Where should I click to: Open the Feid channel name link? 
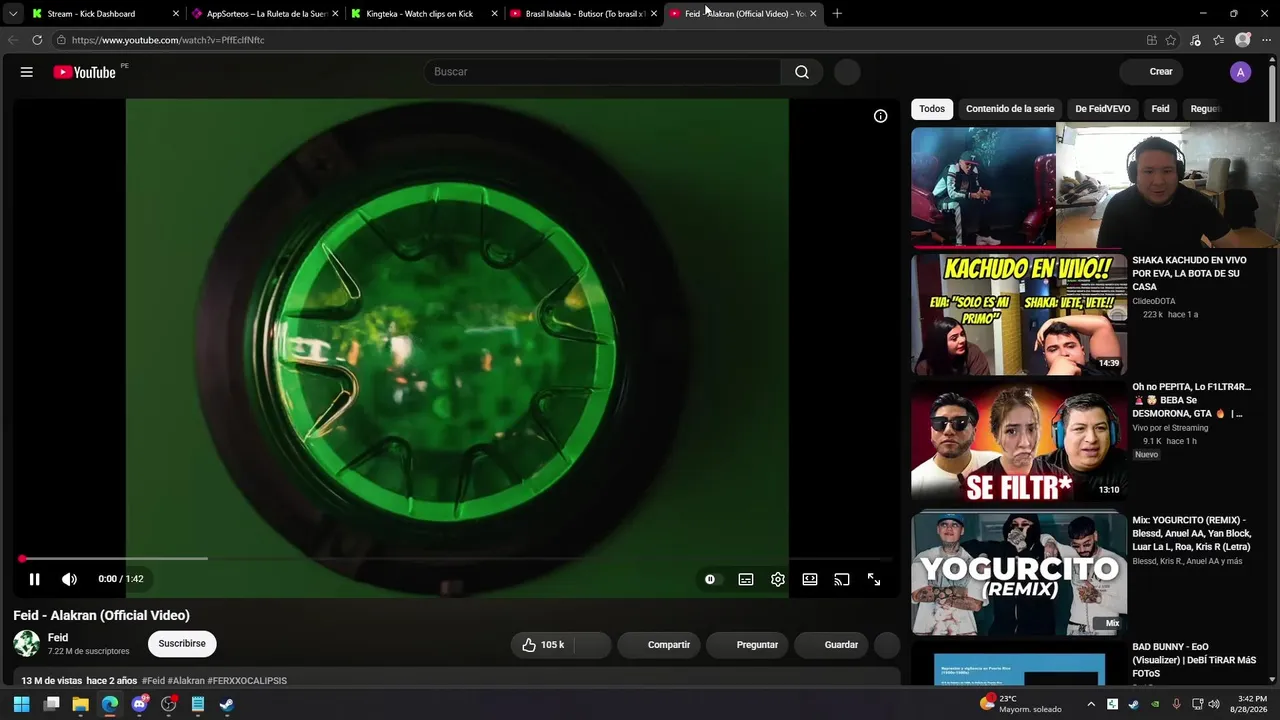pyautogui.click(x=58, y=638)
